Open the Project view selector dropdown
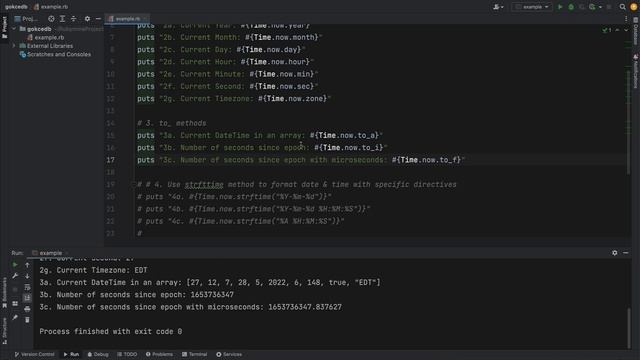Viewport: 640px width, 360px height. point(27,19)
